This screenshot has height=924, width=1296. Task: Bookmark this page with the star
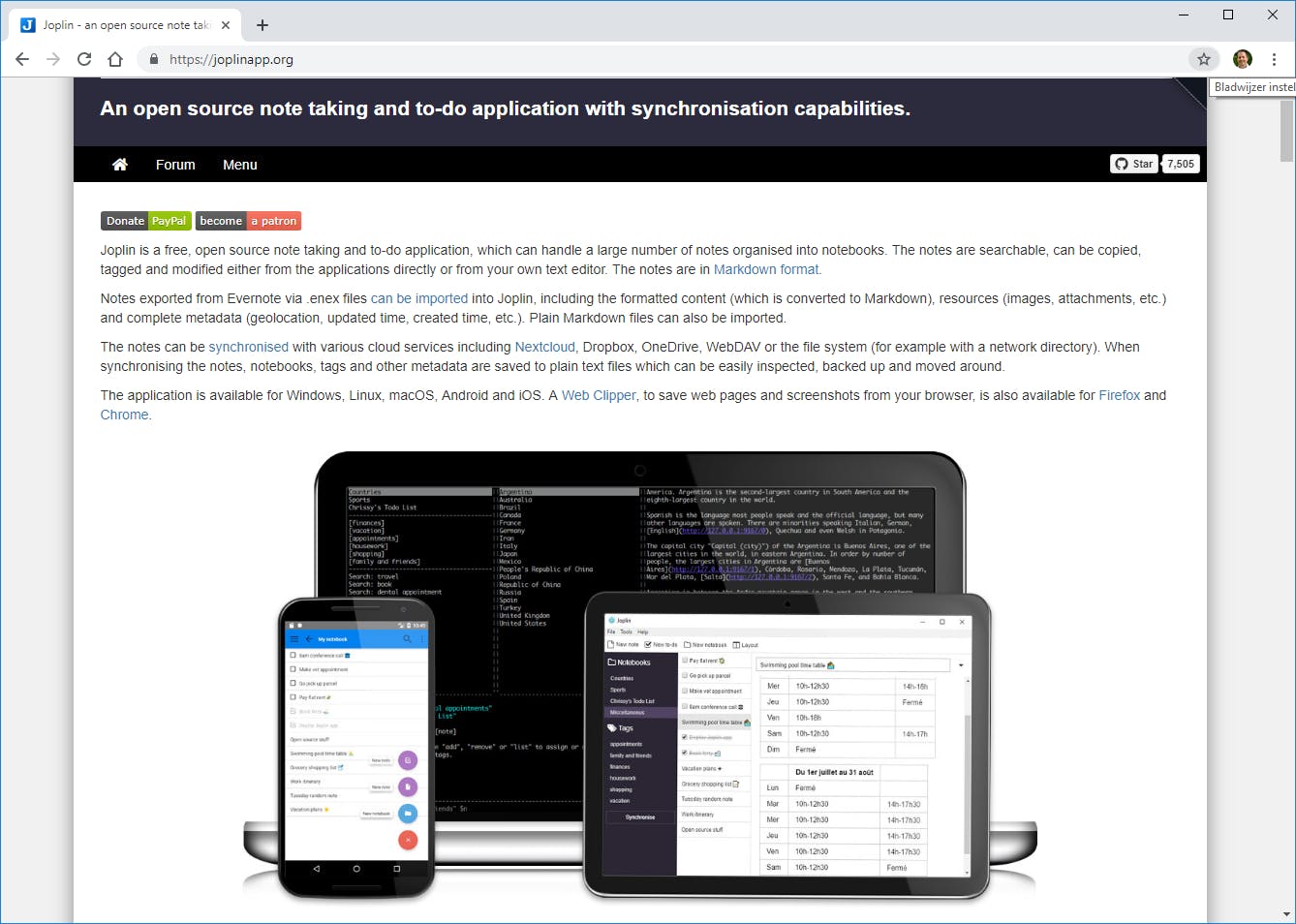1204,59
